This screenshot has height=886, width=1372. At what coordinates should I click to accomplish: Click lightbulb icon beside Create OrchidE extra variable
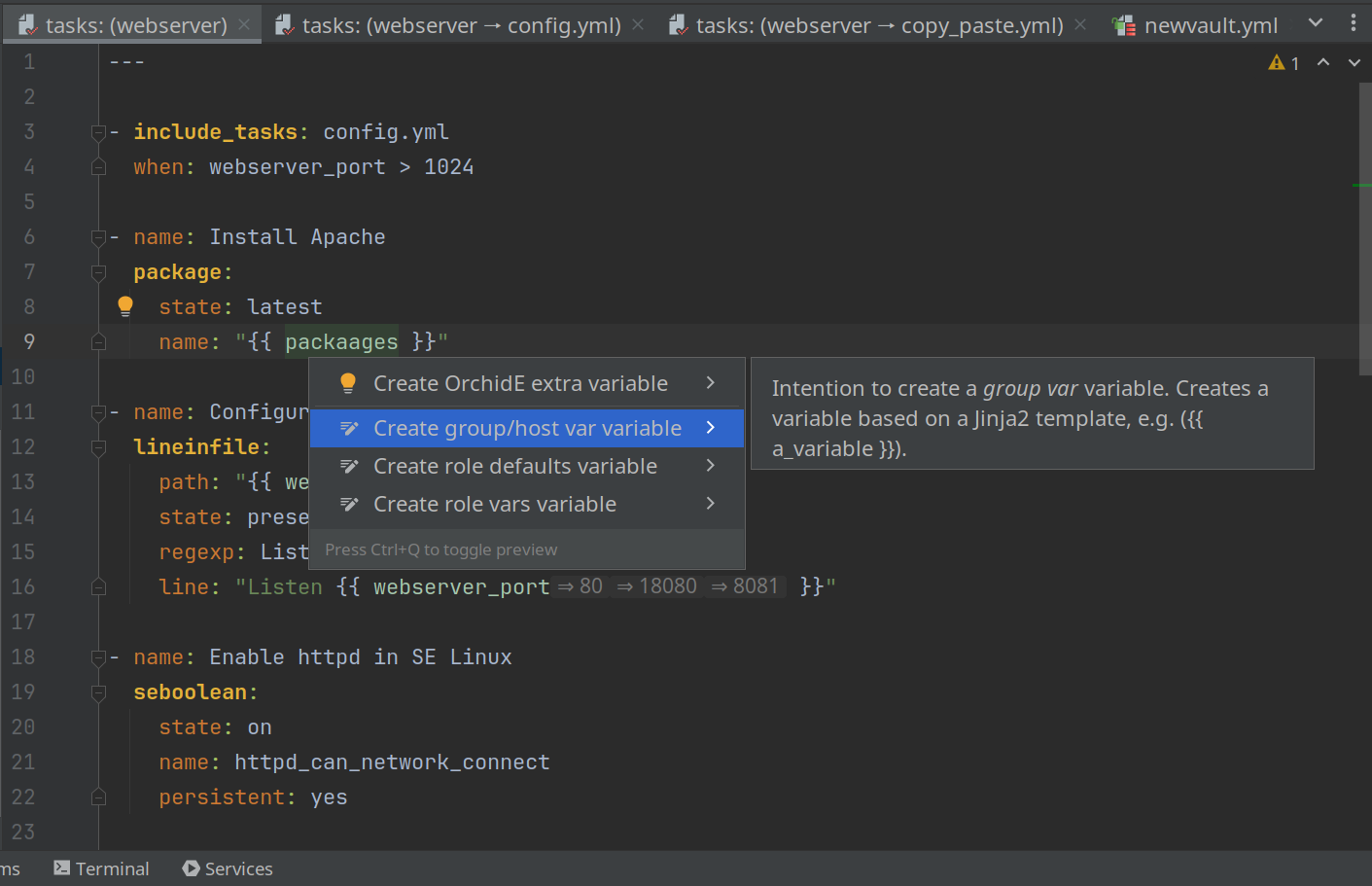point(348,383)
